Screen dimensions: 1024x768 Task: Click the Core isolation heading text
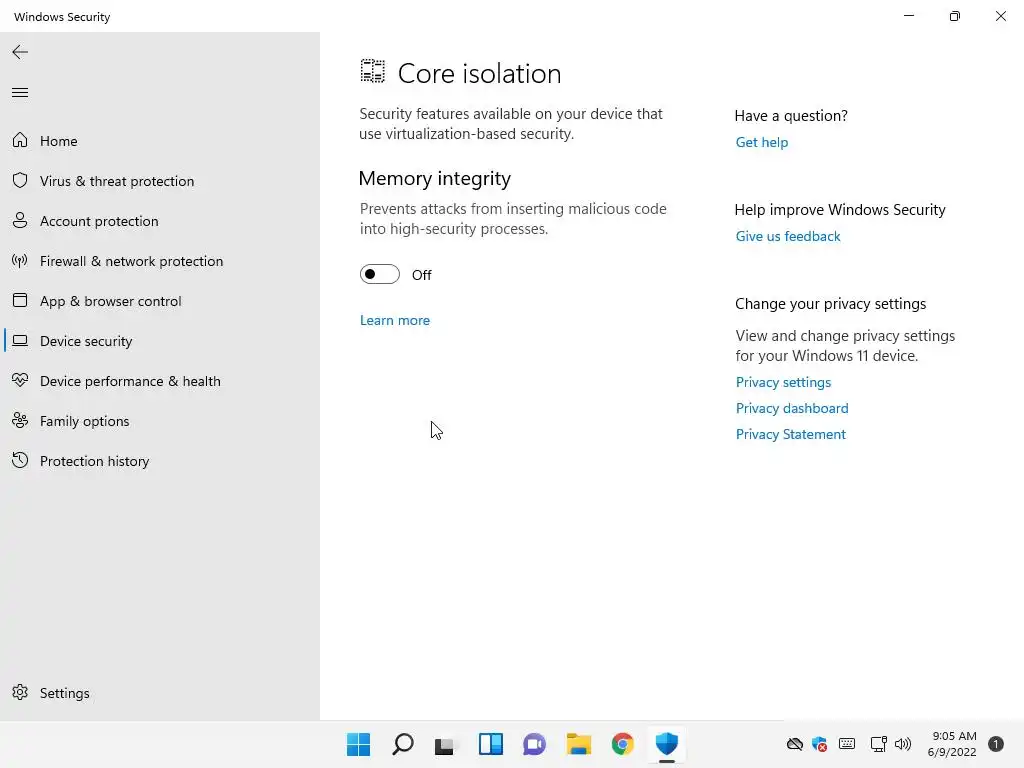coord(479,73)
